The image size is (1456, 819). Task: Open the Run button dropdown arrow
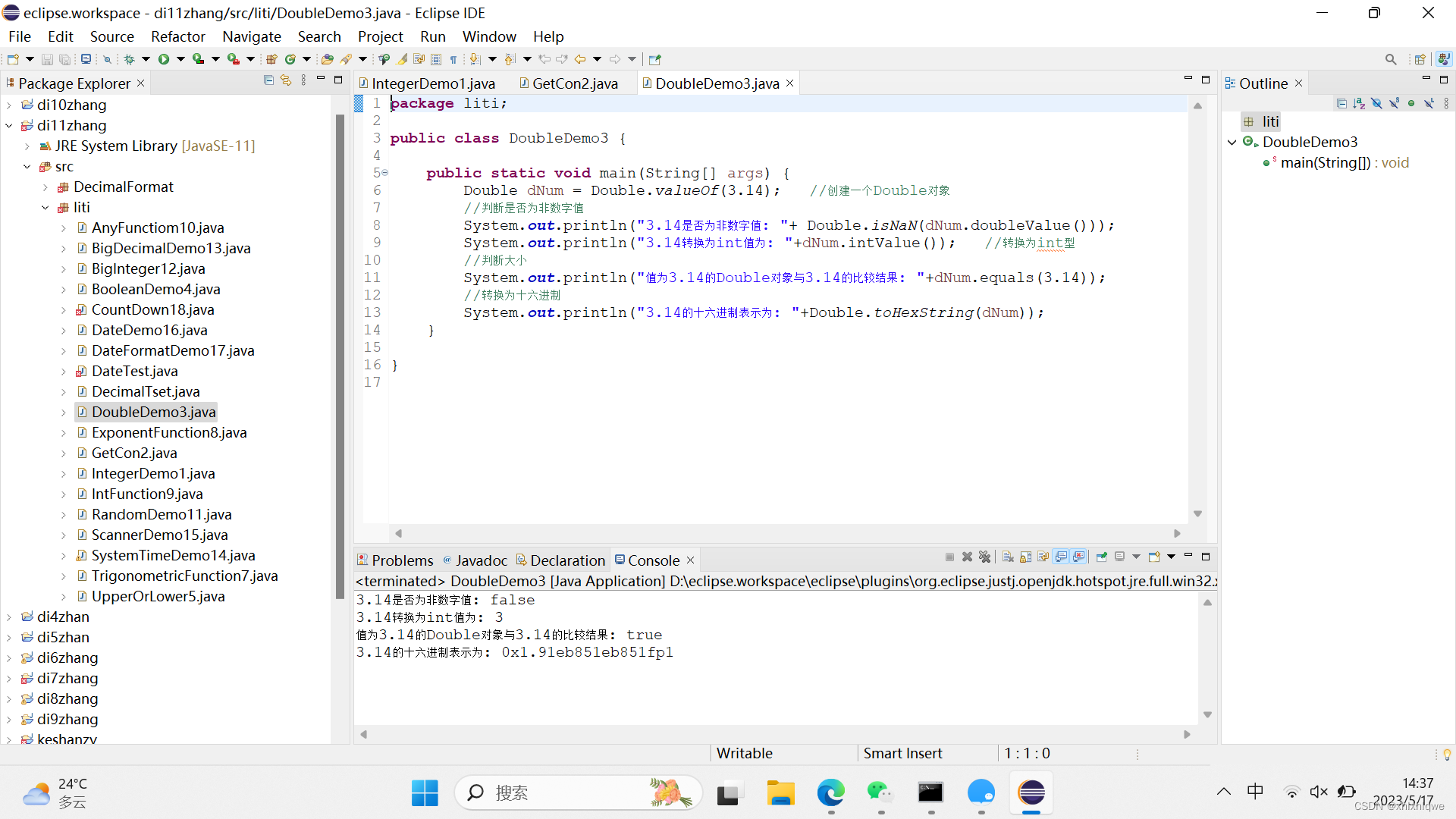tap(180, 59)
